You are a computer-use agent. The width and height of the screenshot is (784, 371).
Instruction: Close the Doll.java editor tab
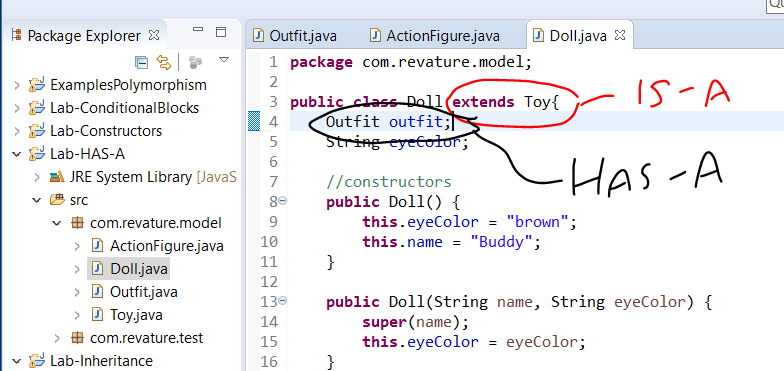[620, 36]
